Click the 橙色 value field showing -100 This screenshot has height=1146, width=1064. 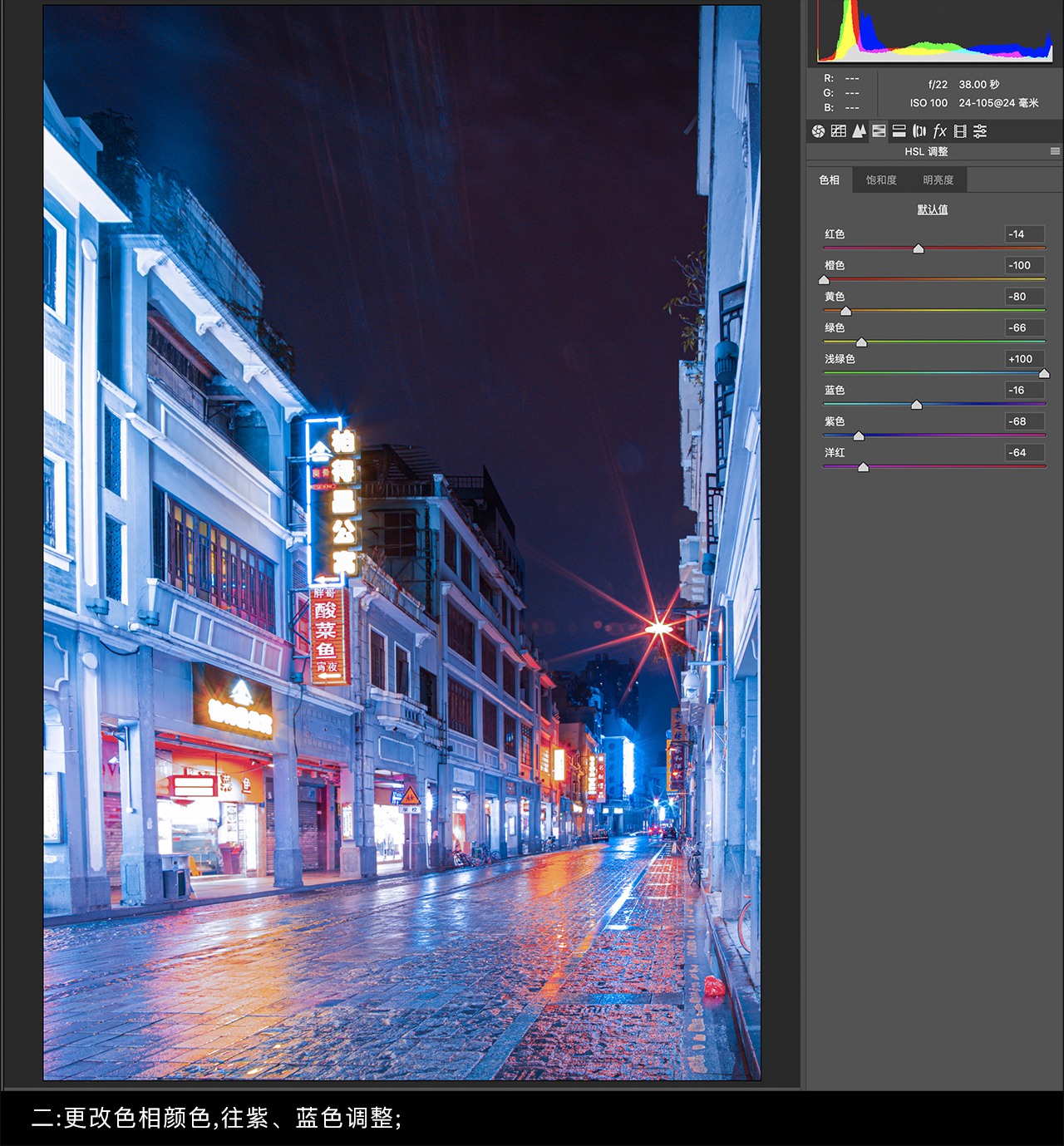pos(1024,265)
